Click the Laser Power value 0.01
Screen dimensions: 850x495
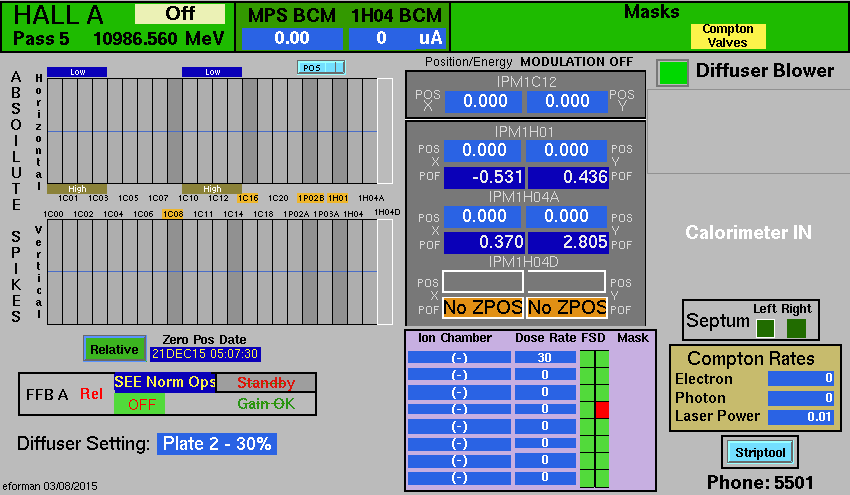pyautogui.click(x=801, y=417)
